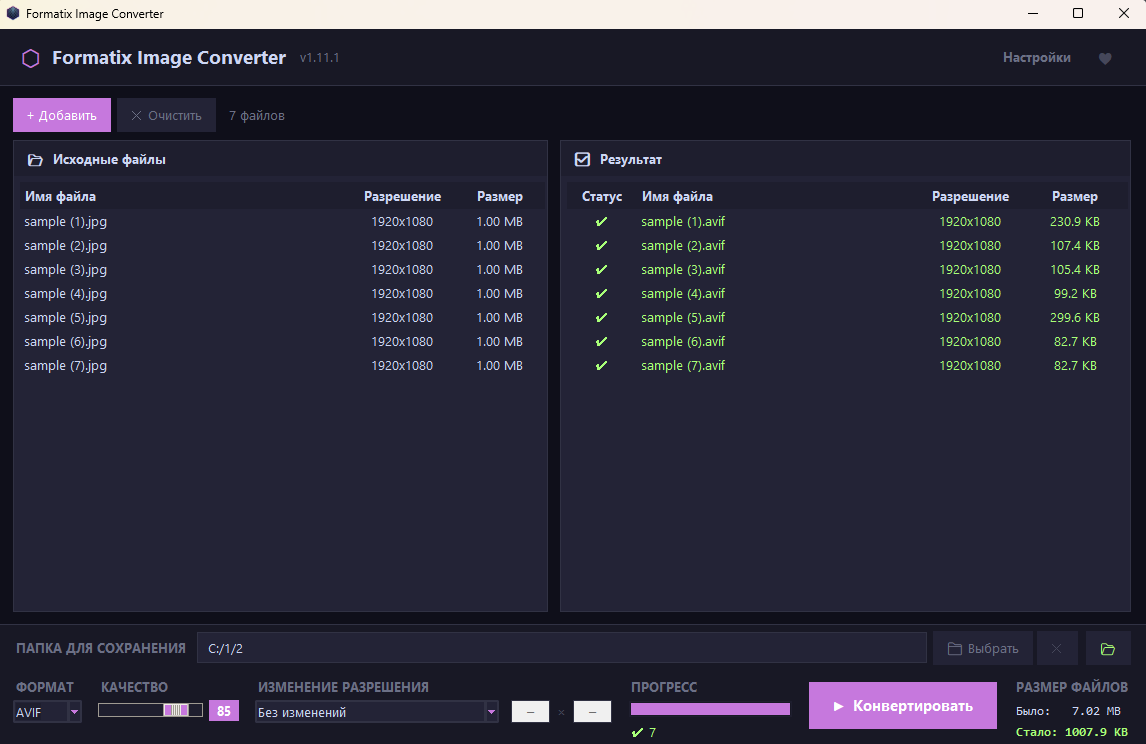The width and height of the screenshot is (1146, 744).
Task: Click the Выбрать folder select button
Action: click(x=983, y=648)
